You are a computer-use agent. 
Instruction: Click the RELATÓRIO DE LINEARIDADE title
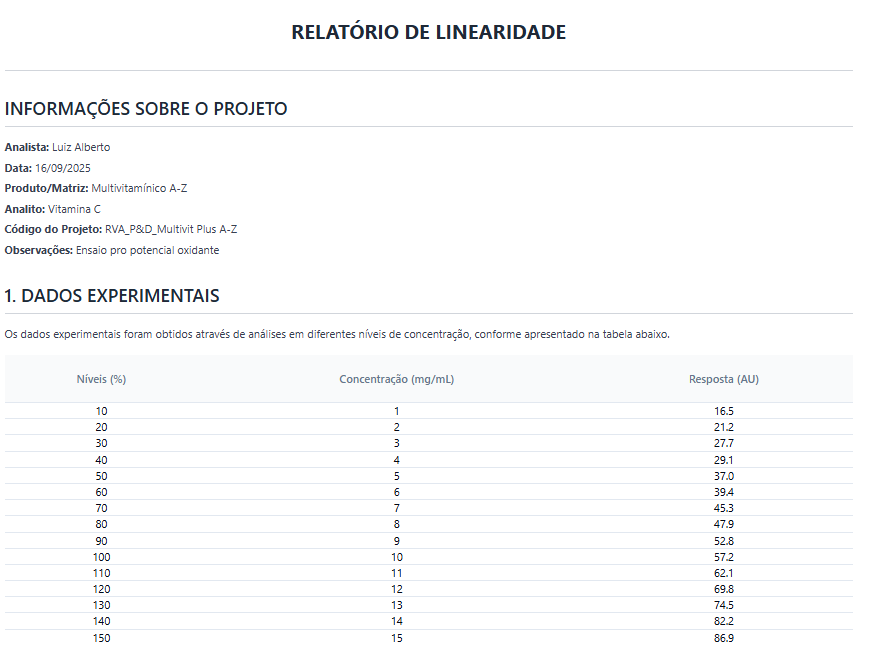click(x=428, y=32)
